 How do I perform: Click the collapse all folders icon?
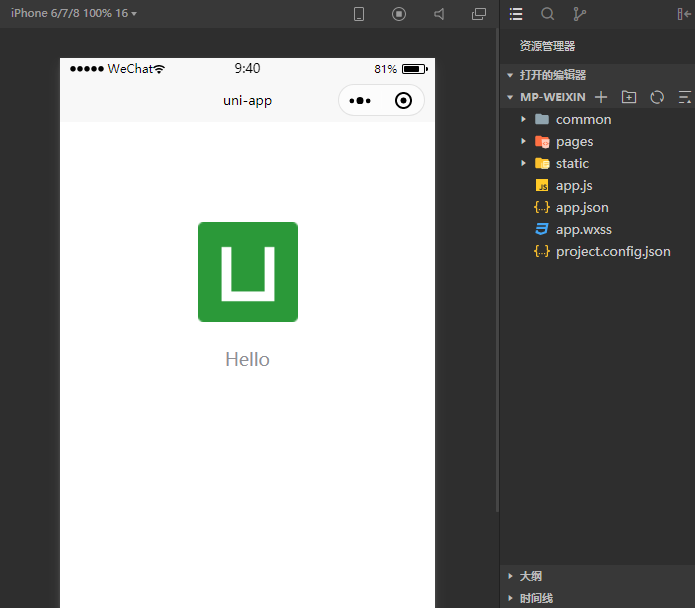point(685,97)
